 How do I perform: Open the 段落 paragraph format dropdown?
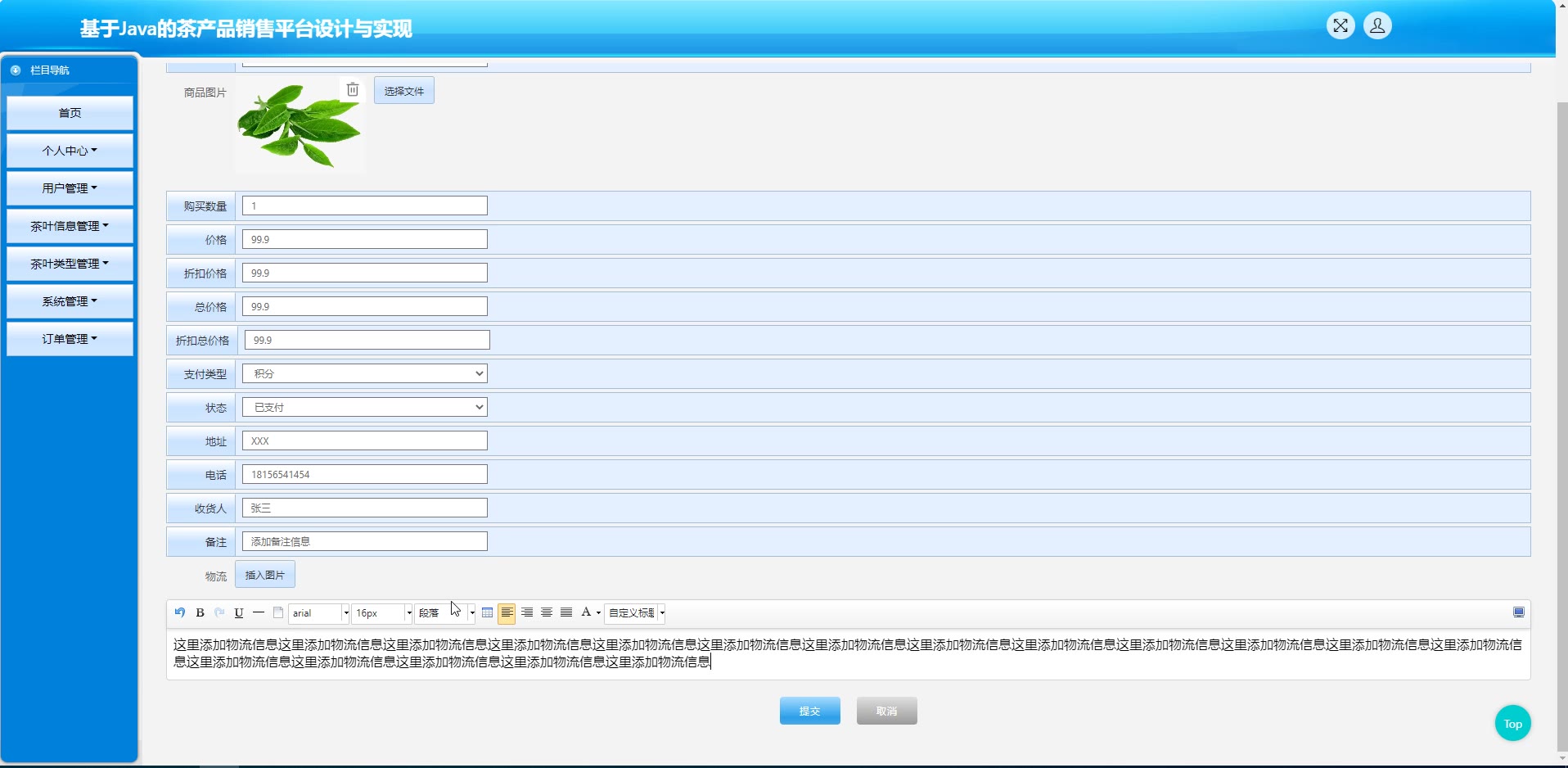445,613
